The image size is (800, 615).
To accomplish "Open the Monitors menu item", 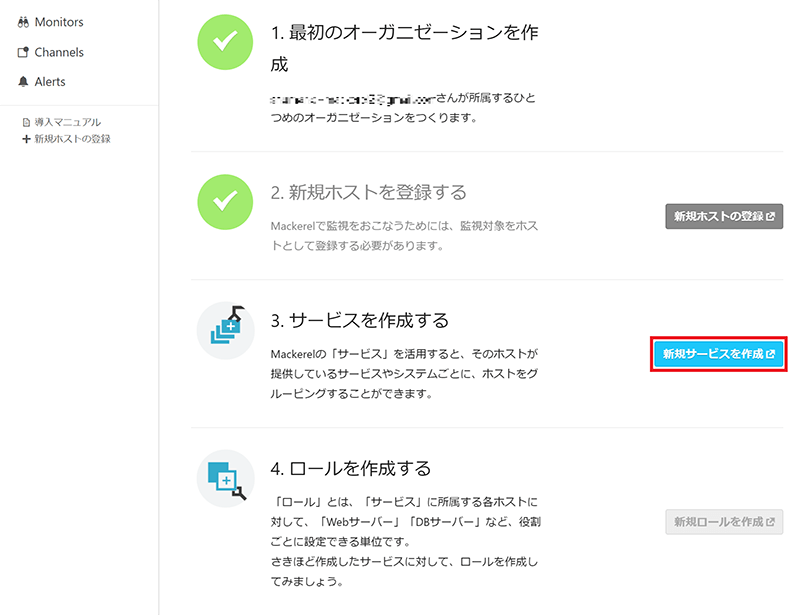I will click(59, 23).
